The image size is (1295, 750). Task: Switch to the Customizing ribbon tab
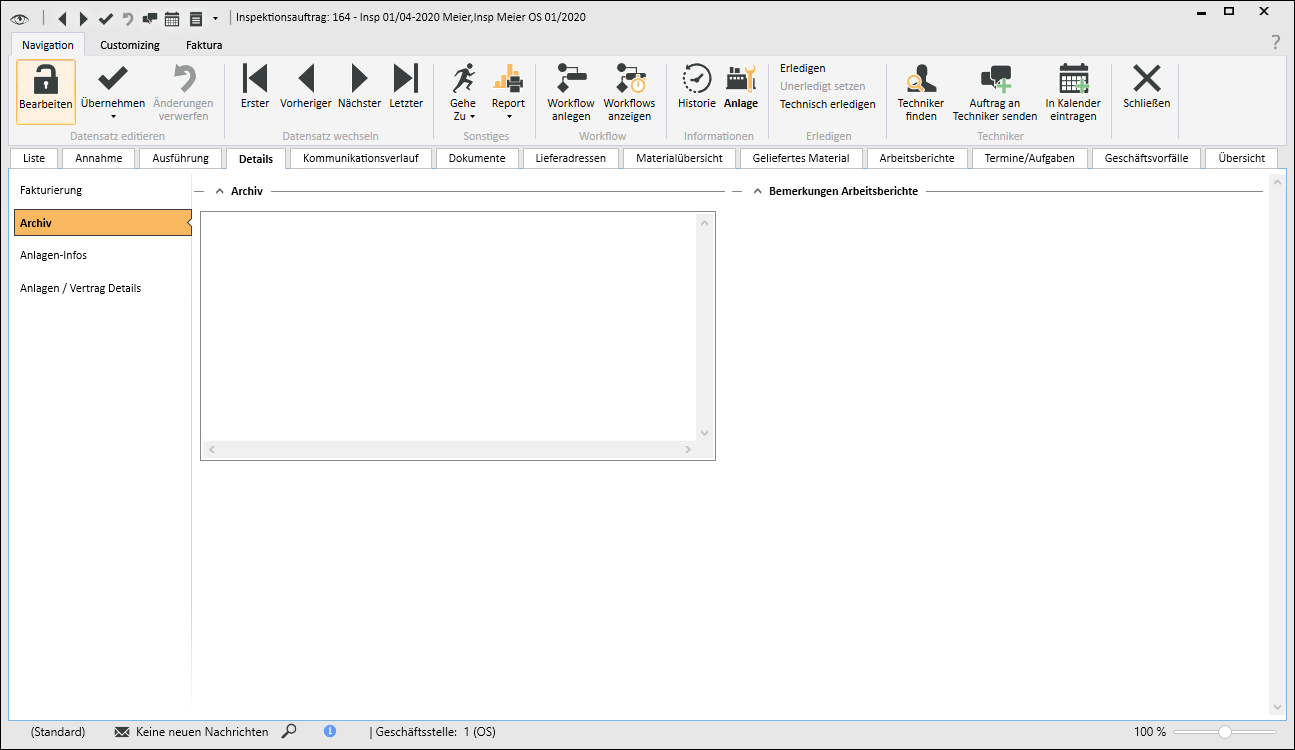point(130,45)
